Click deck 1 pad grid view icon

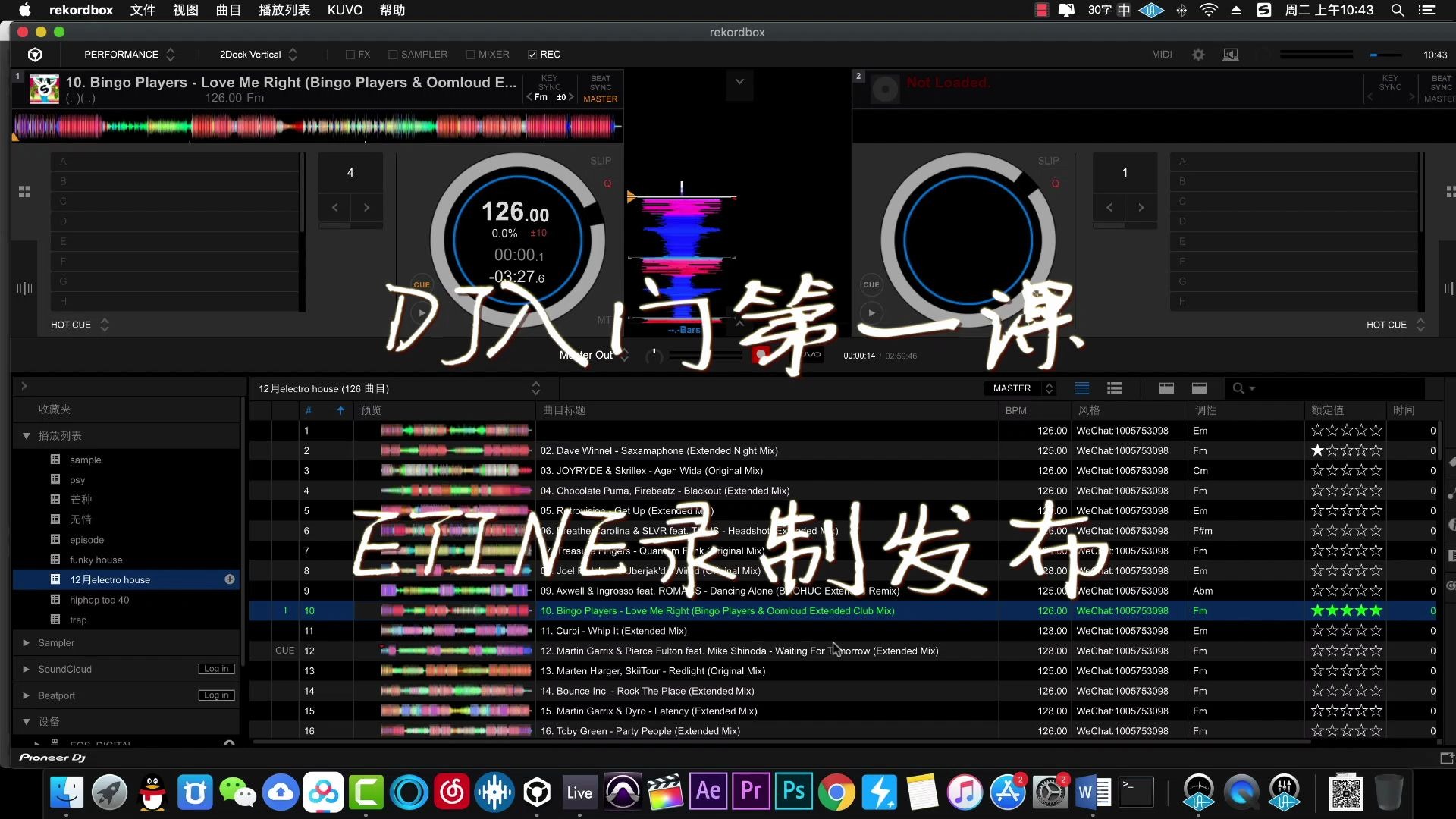24,192
